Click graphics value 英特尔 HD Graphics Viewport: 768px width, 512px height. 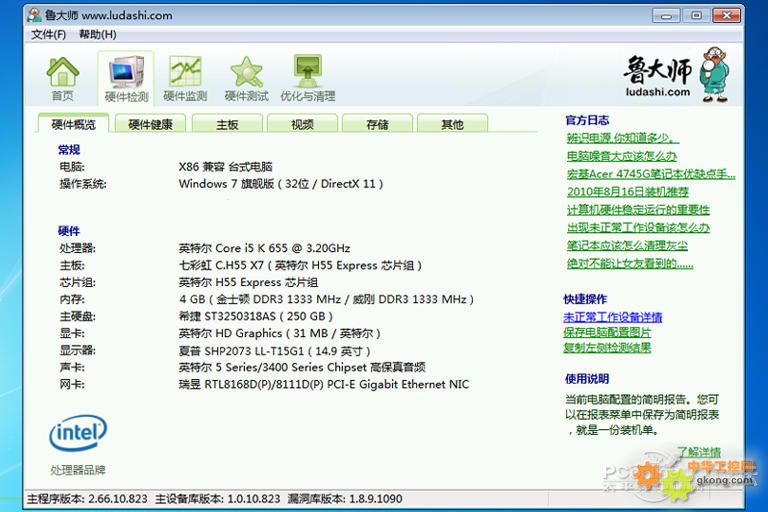click(279, 334)
